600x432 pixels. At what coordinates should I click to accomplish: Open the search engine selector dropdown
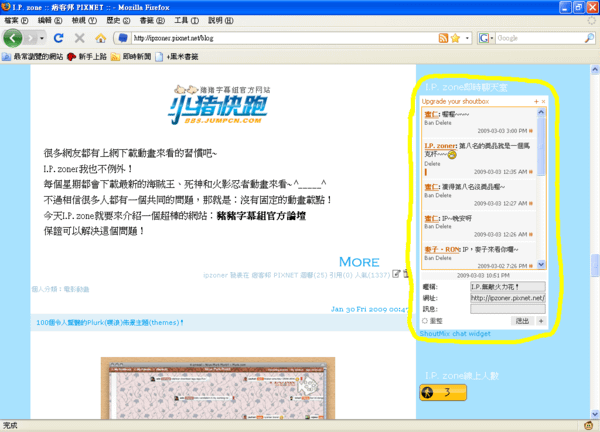tap(492, 38)
